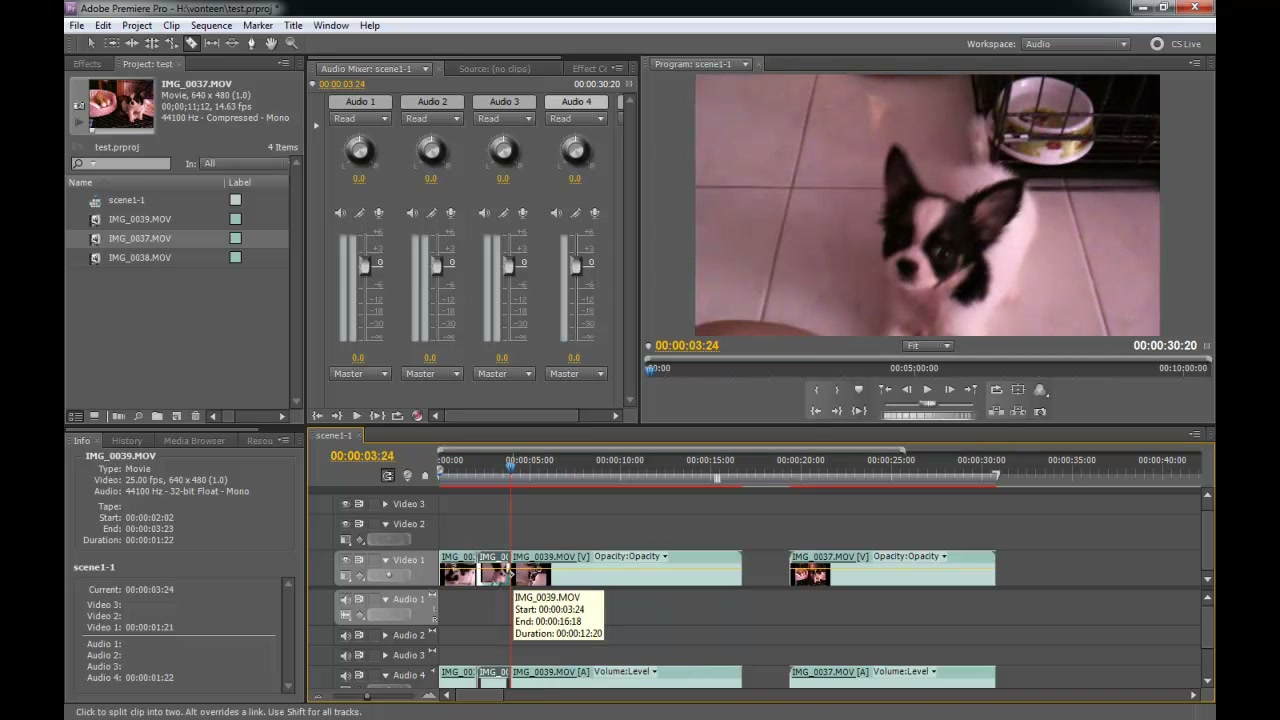The width and height of the screenshot is (1280, 720).
Task: Click the Project panel search field
Action: click(x=120, y=164)
